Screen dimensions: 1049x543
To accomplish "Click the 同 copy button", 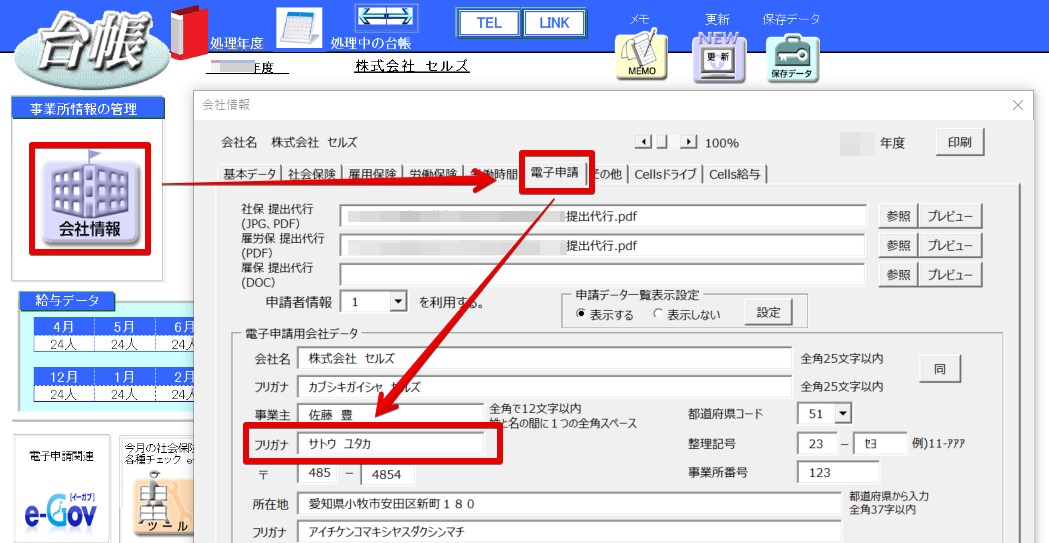I will [x=939, y=369].
